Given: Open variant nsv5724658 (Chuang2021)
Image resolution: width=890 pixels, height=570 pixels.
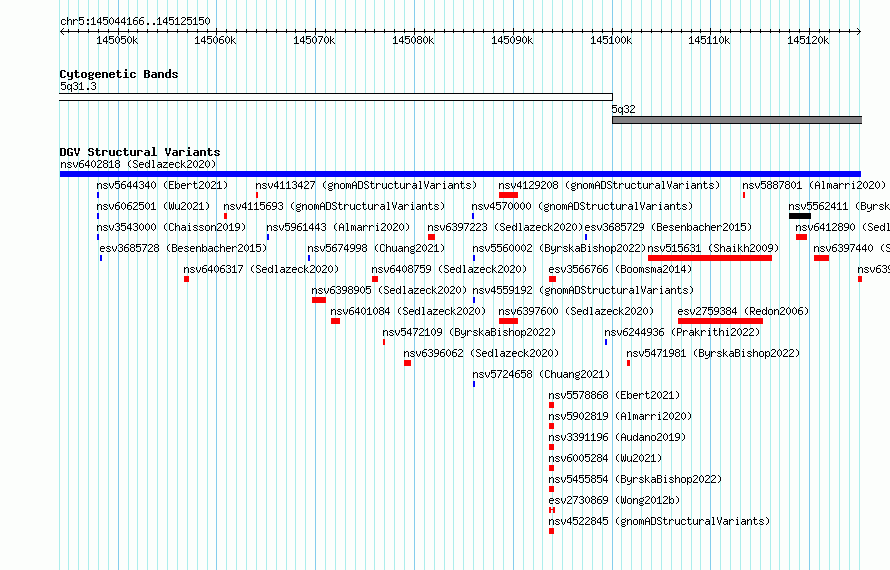Looking at the screenshot, I should (x=541, y=374).
